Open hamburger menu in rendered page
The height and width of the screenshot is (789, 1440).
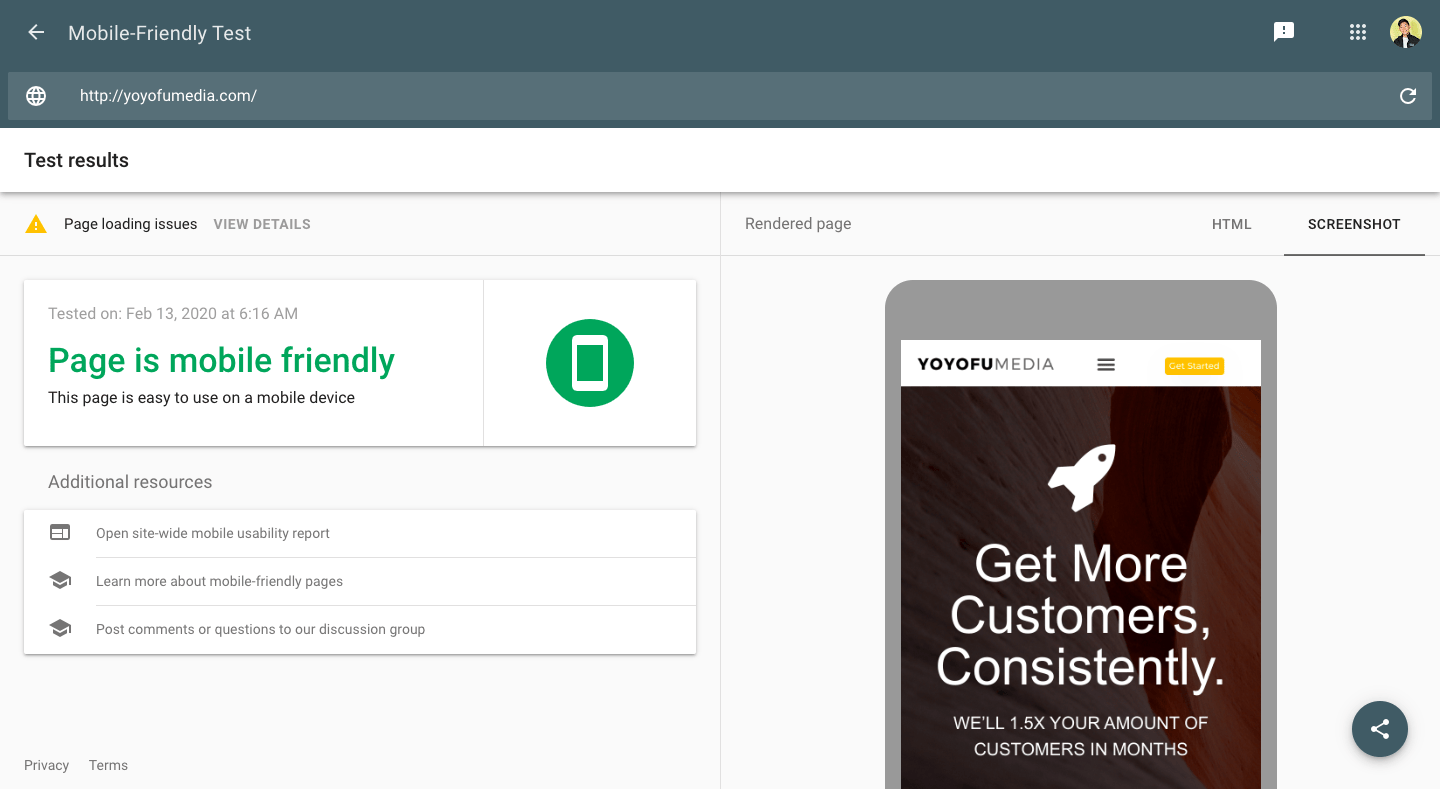[x=1106, y=365]
